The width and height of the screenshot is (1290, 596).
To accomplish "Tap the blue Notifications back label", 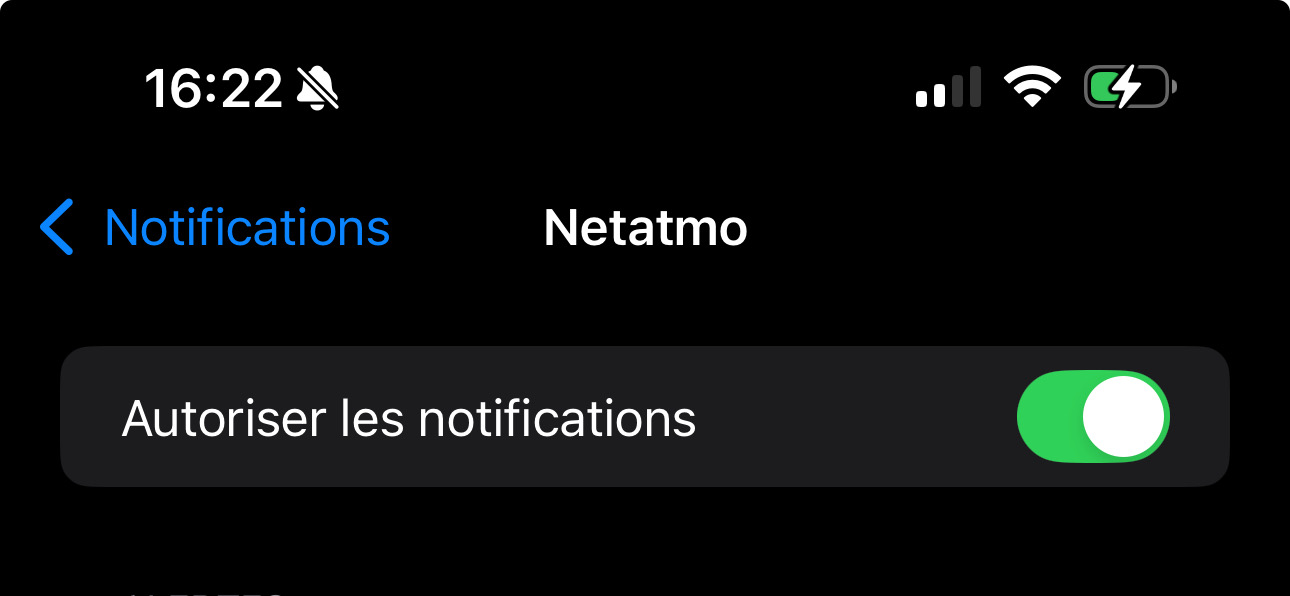I will coord(247,228).
